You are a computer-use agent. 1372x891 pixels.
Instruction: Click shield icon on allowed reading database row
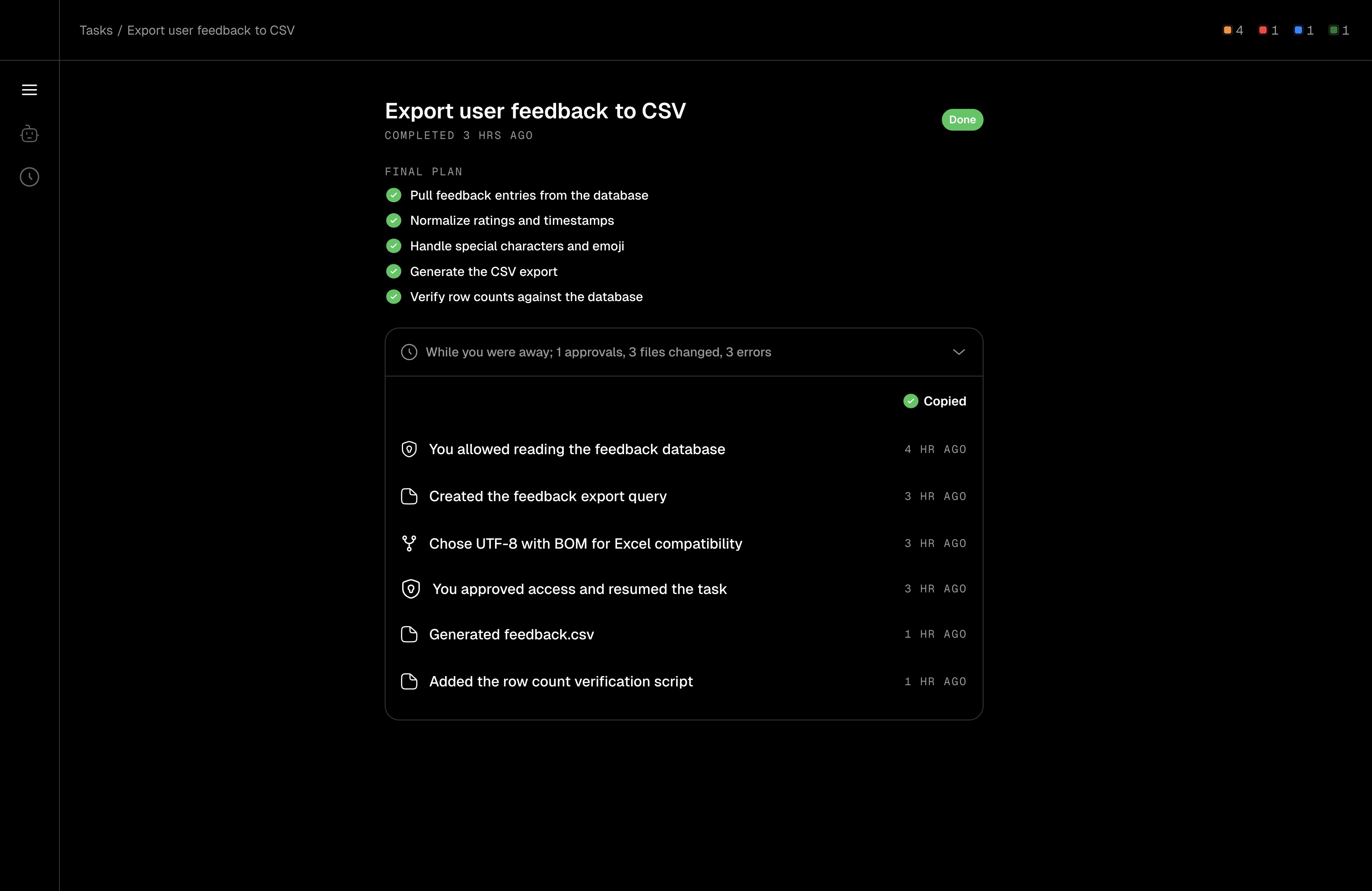click(409, 449)
